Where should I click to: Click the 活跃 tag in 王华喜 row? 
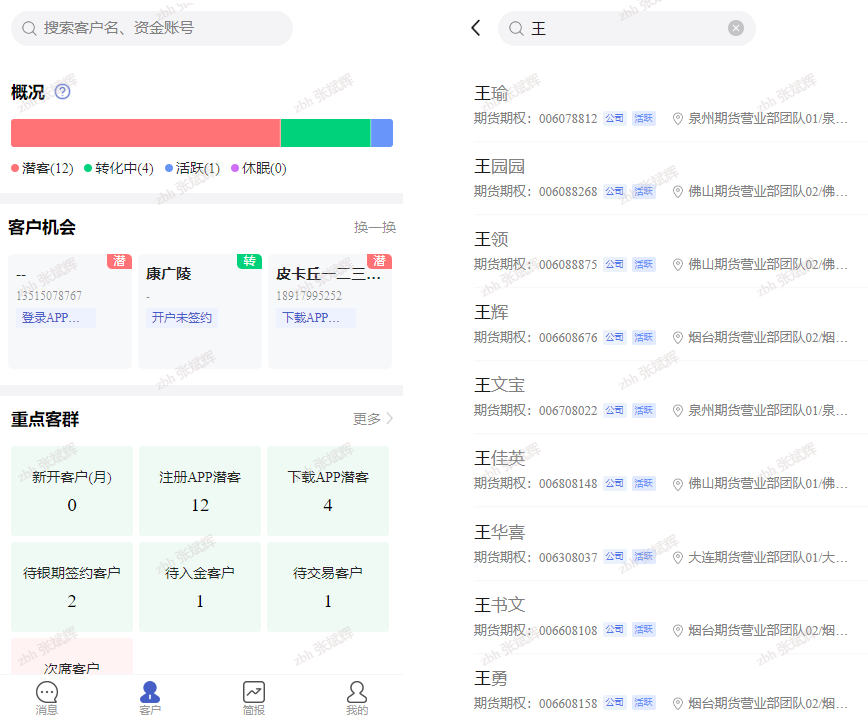644,556
